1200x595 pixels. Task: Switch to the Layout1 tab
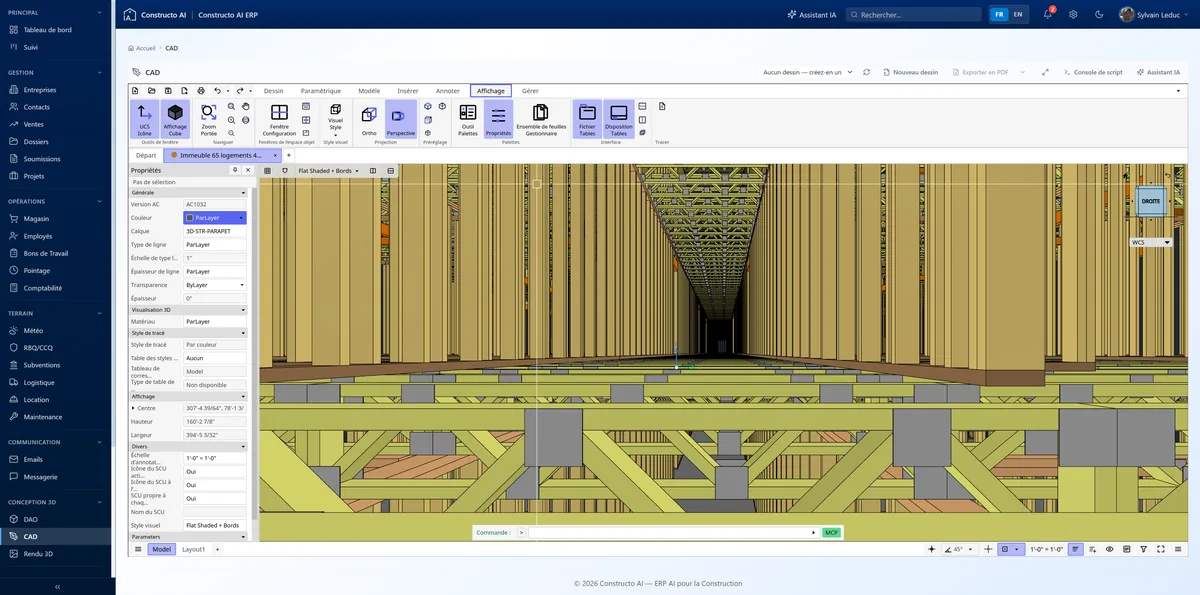pyautogui.click(x=193, y=549)
